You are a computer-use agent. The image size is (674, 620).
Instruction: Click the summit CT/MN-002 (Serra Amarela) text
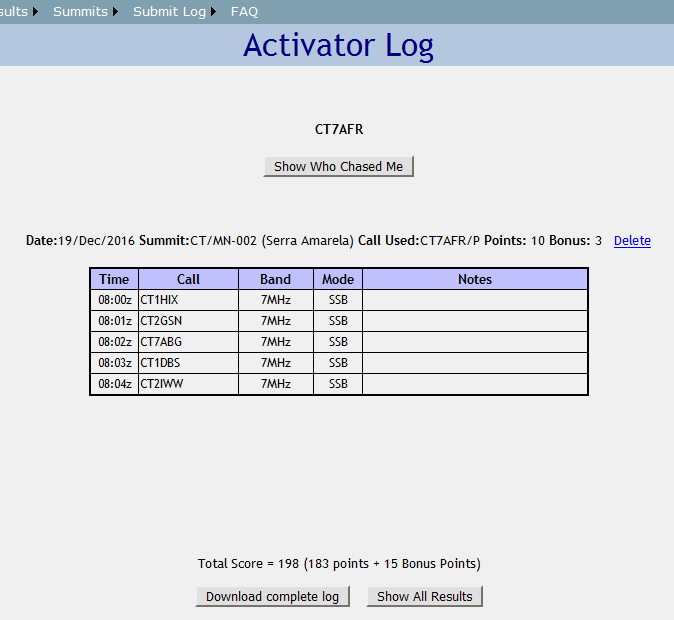271,240
